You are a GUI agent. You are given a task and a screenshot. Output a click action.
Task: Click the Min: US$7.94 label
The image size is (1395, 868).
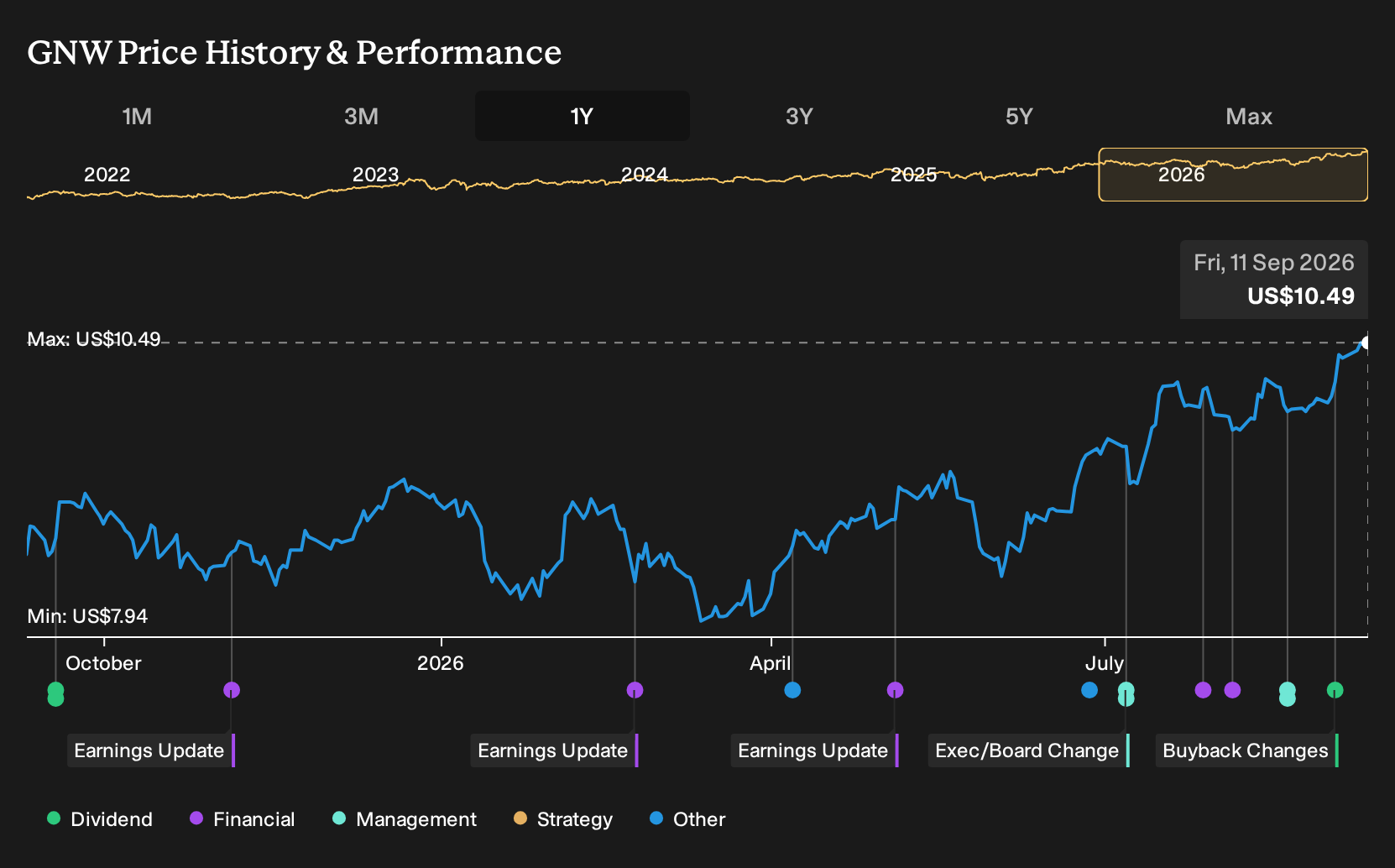[87, 616]
